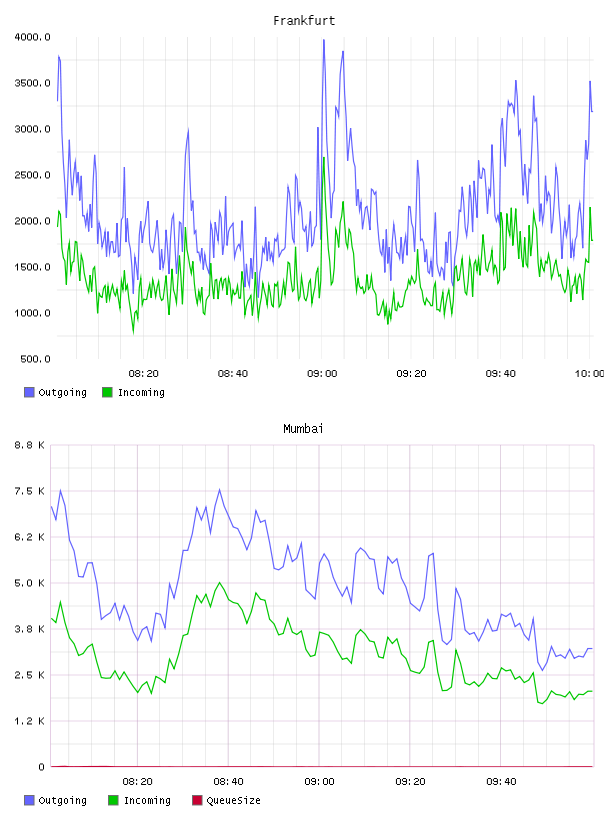This screenshot has height=816, width=608.
Task: Click the QueueSize label in Mumbai legend
Action: [x=233, y=801]
